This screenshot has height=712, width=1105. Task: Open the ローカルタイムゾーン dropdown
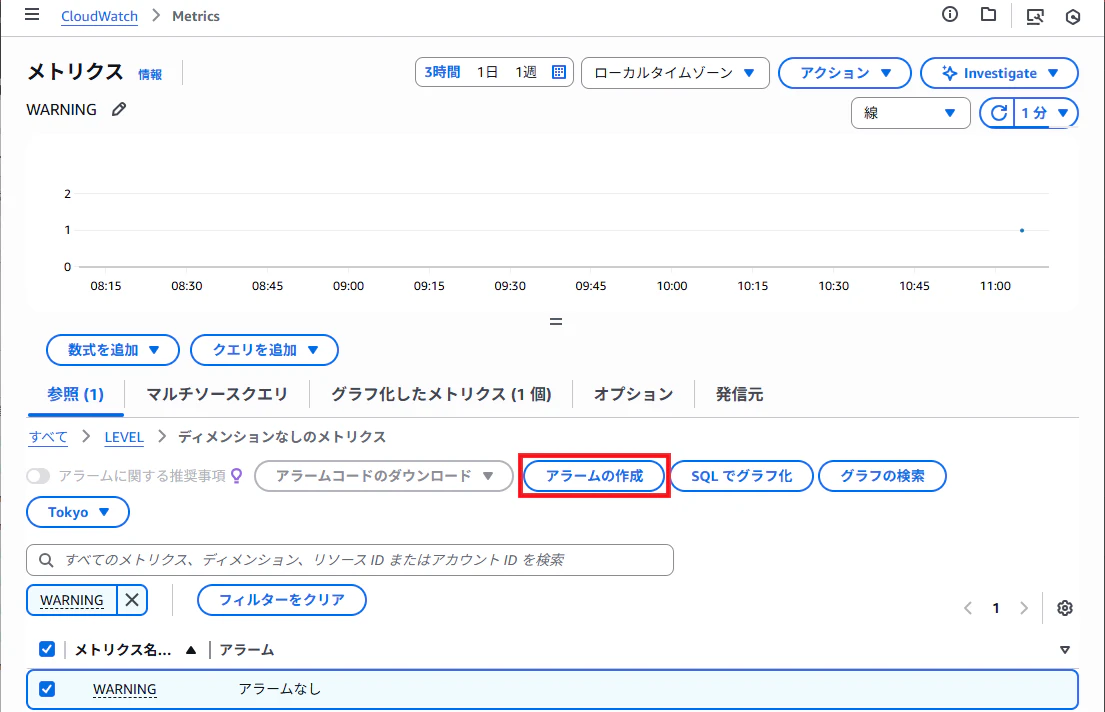click(675, 73)
